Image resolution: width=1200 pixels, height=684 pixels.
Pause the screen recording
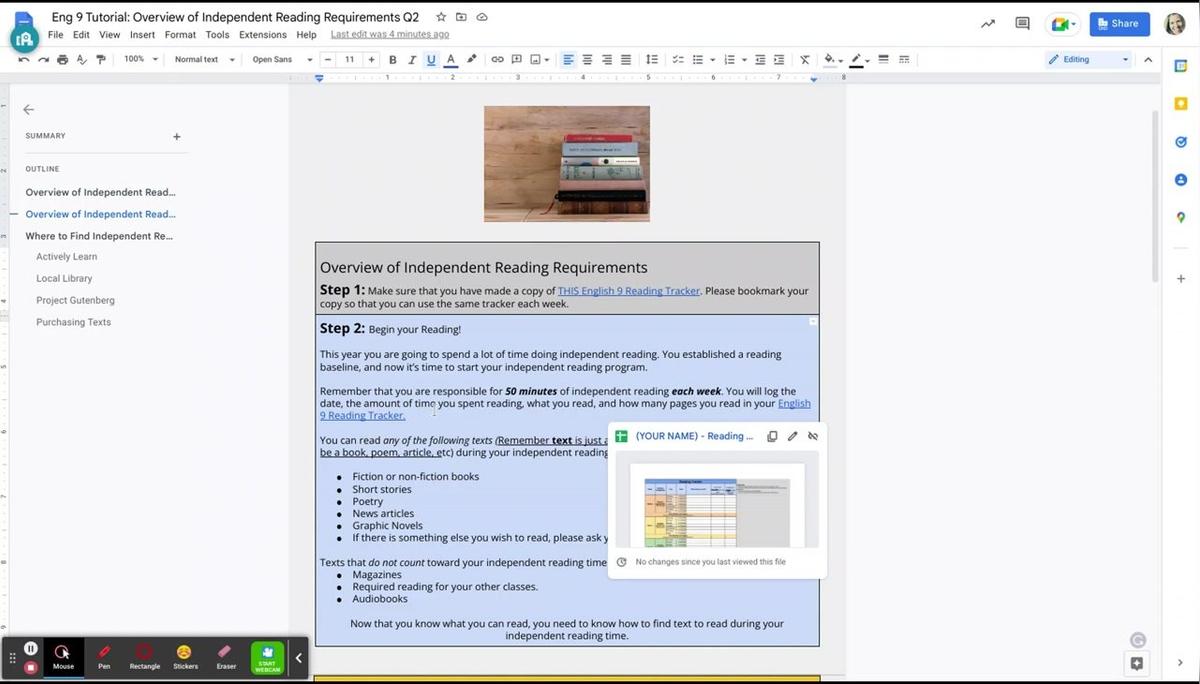pos(31,649)
